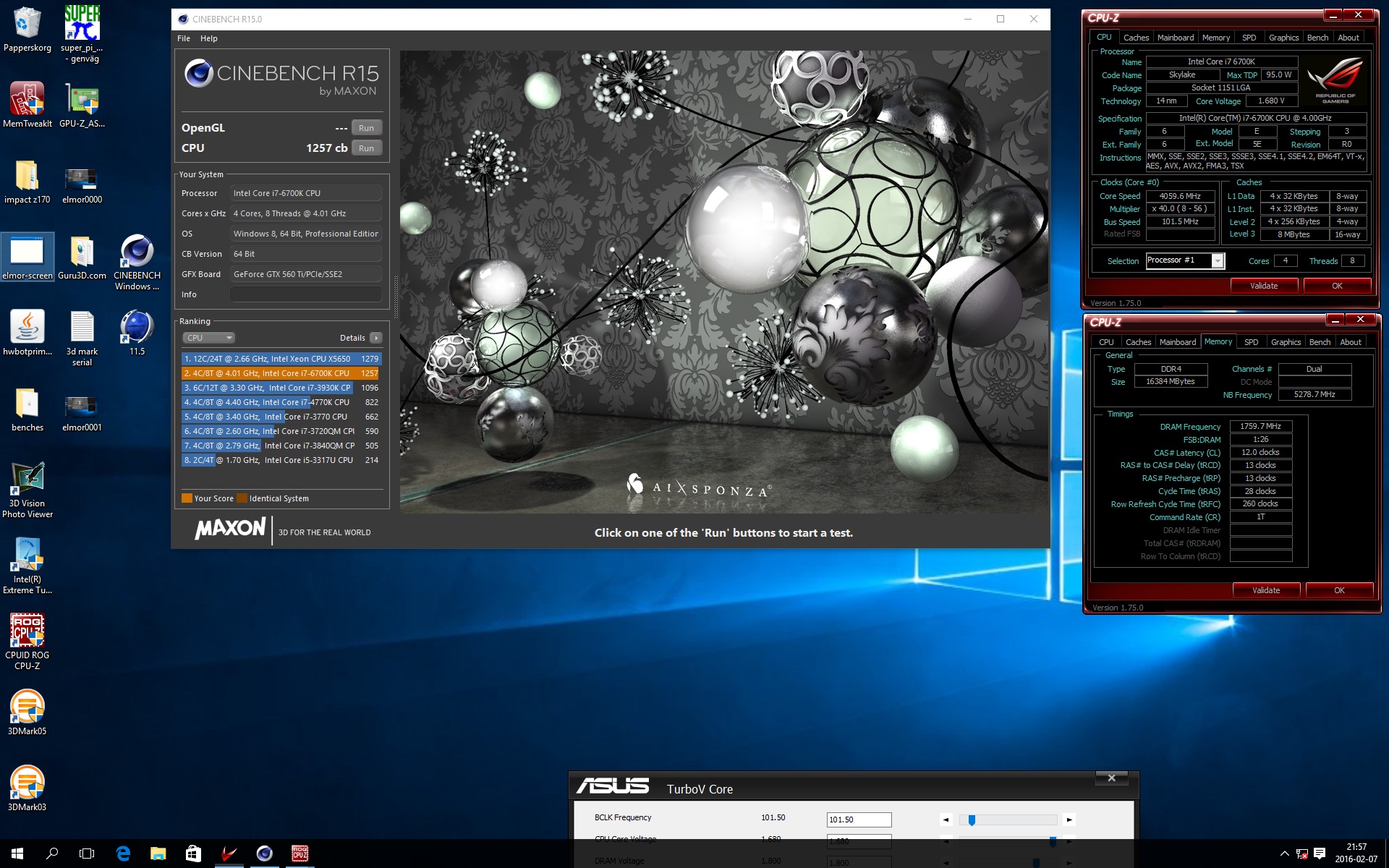Open elmor0000 desktop file
Image resolution: width=1389 pixels, height=868 pixels.
coord(82,185)
